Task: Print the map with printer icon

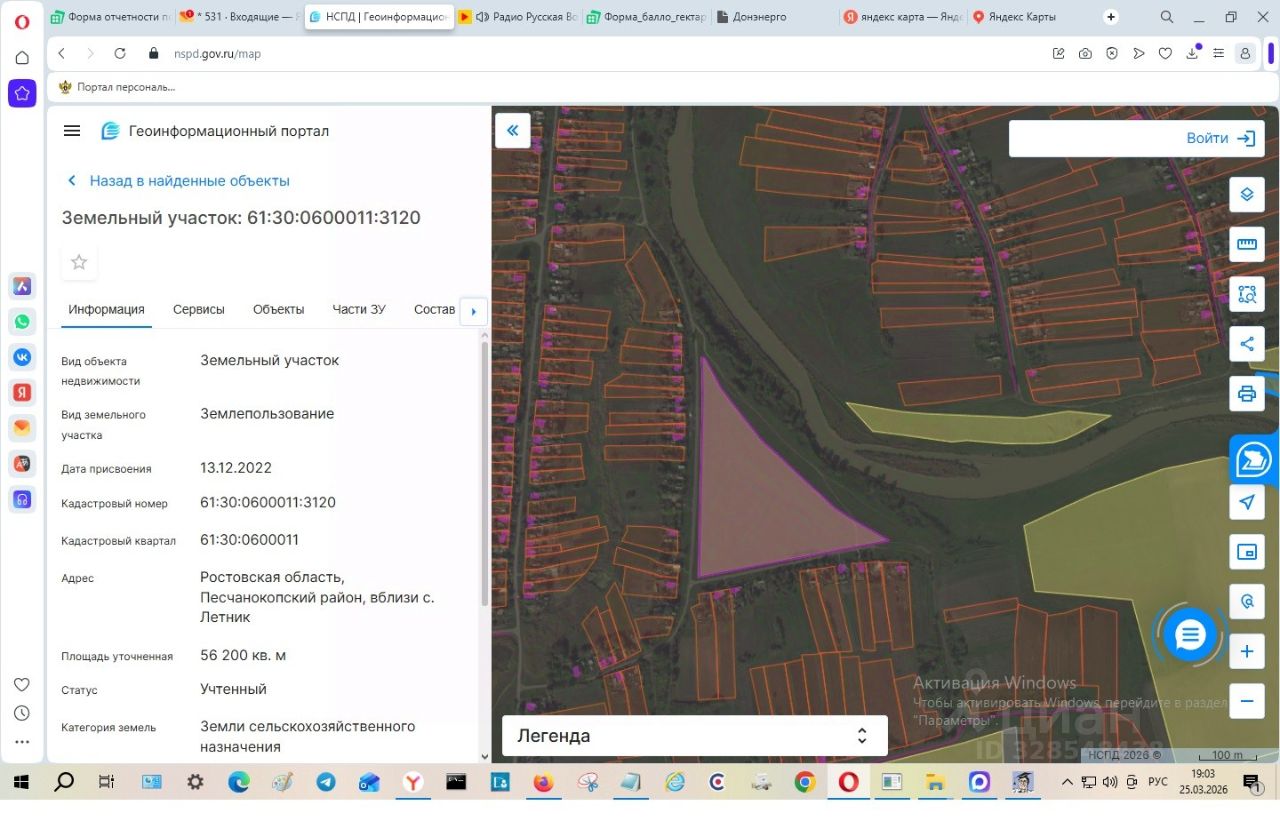Action: [1246, 394]
